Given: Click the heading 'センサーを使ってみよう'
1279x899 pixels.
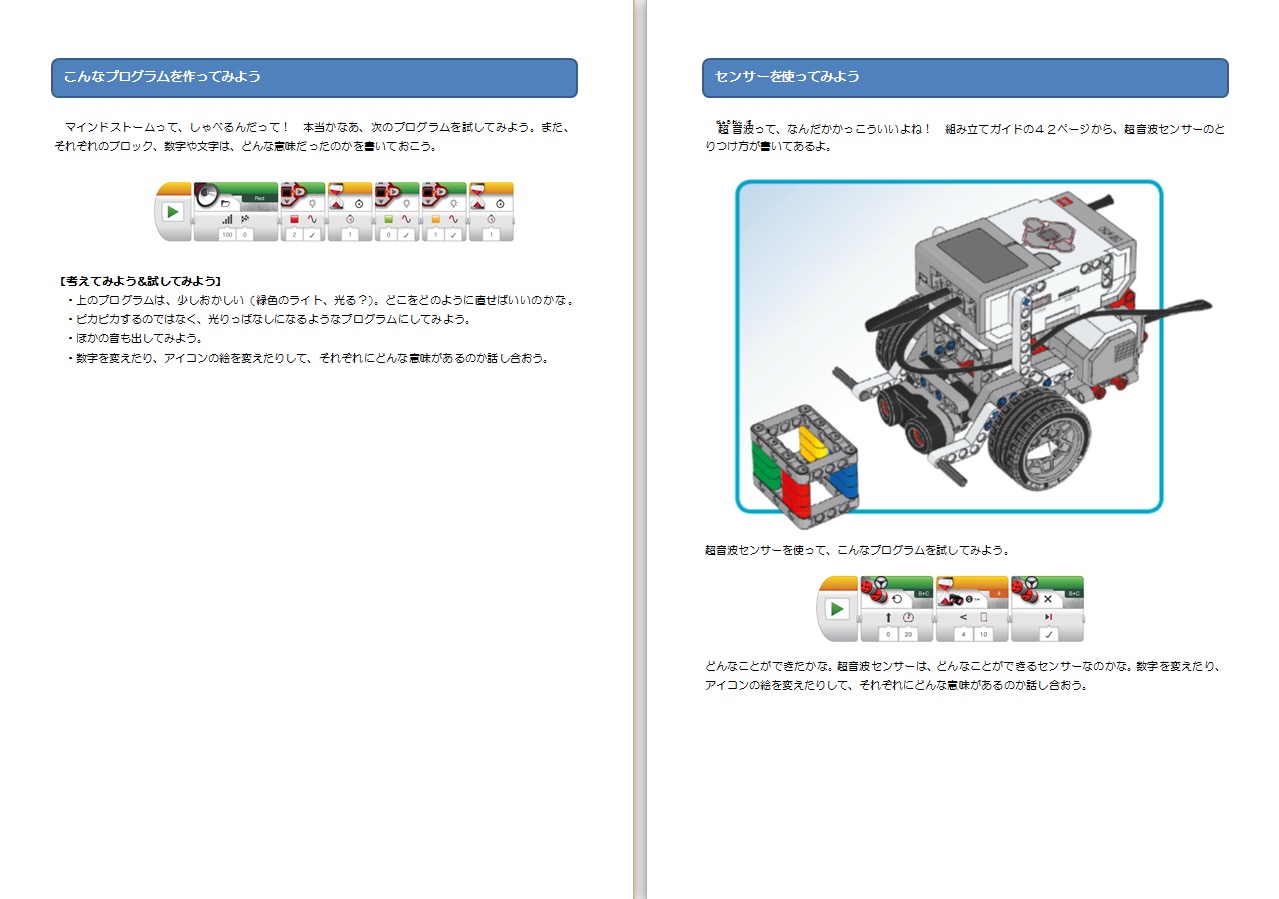Looking at the screenshot, I should pos(787,77).
